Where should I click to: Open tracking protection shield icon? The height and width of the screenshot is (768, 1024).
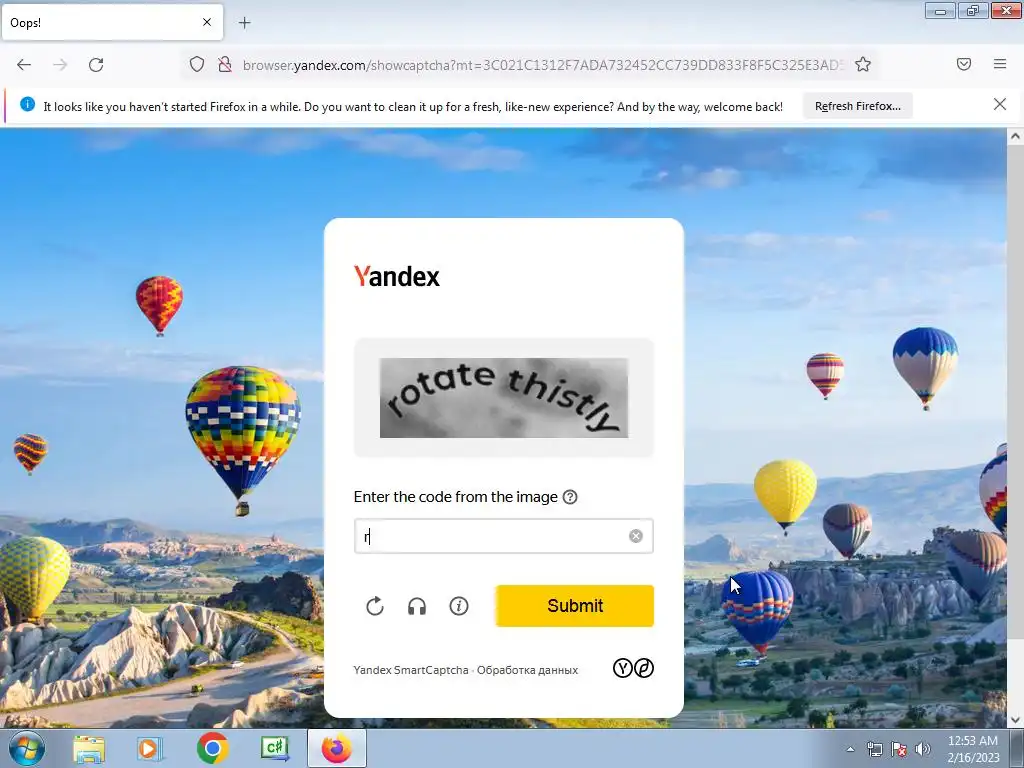click(x=197, y=65)
